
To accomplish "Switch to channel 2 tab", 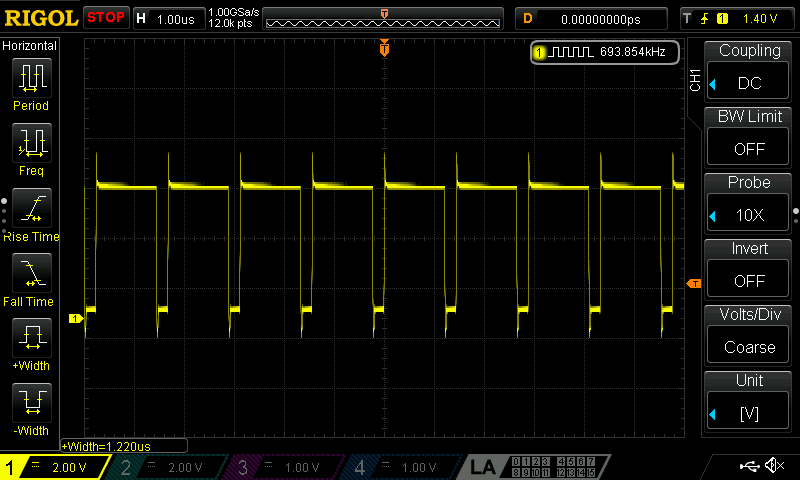I will coord(169,467).
